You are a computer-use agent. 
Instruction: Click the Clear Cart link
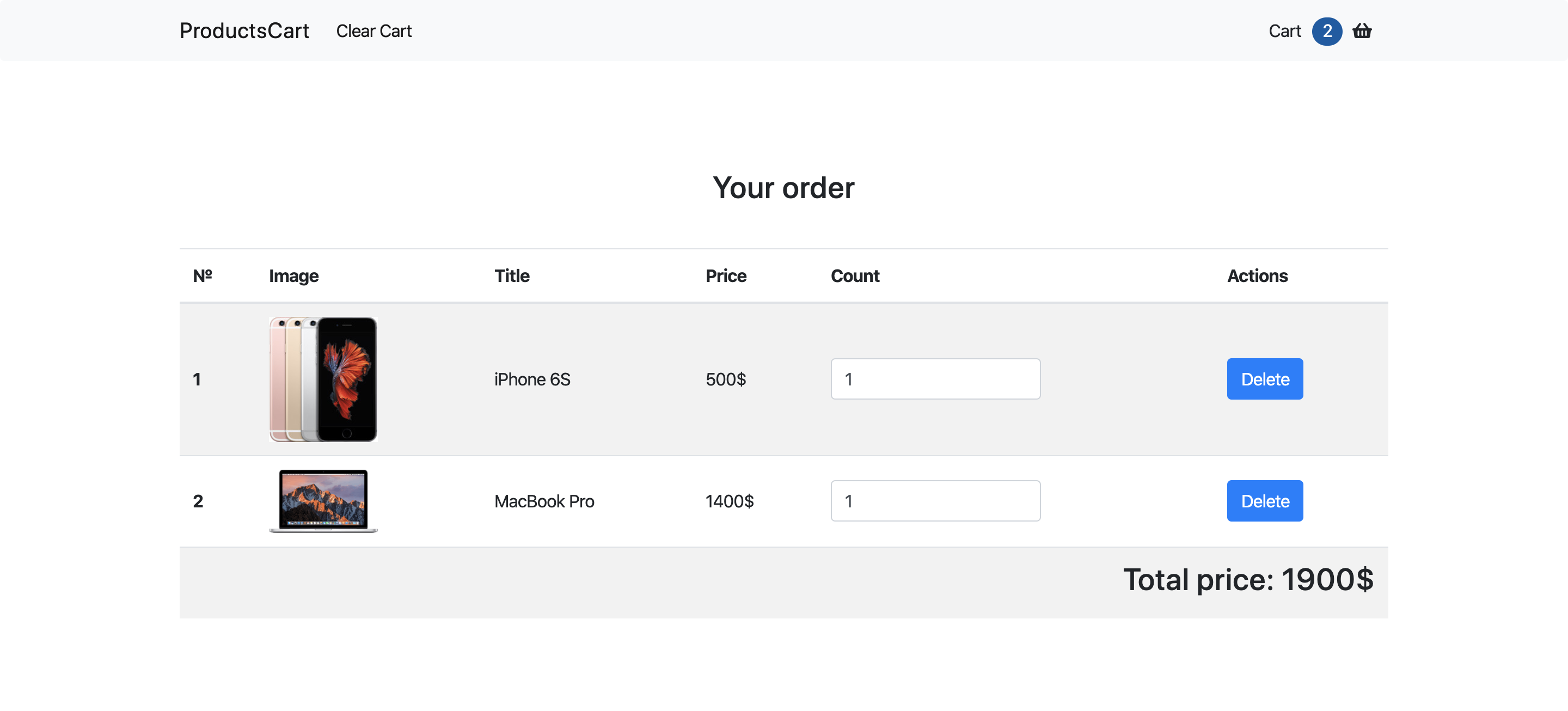pos(374,30)
